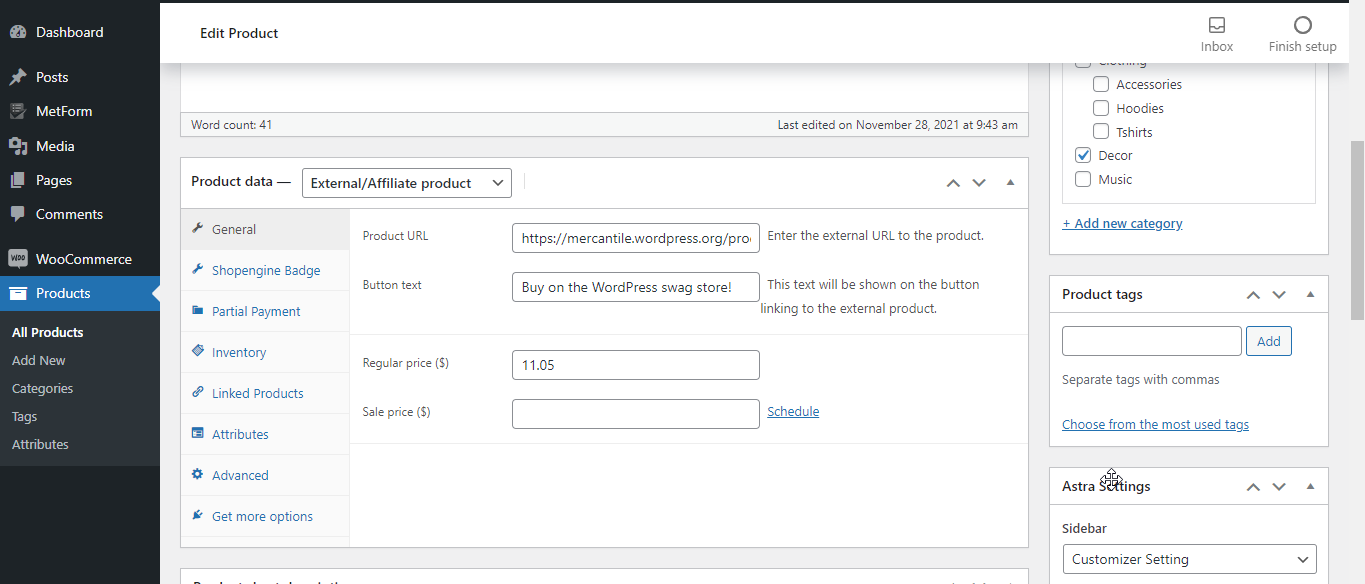The image size is (1365, 584).
Task: Click the Finish setup circle icon
Action: tap(1302, 26)
